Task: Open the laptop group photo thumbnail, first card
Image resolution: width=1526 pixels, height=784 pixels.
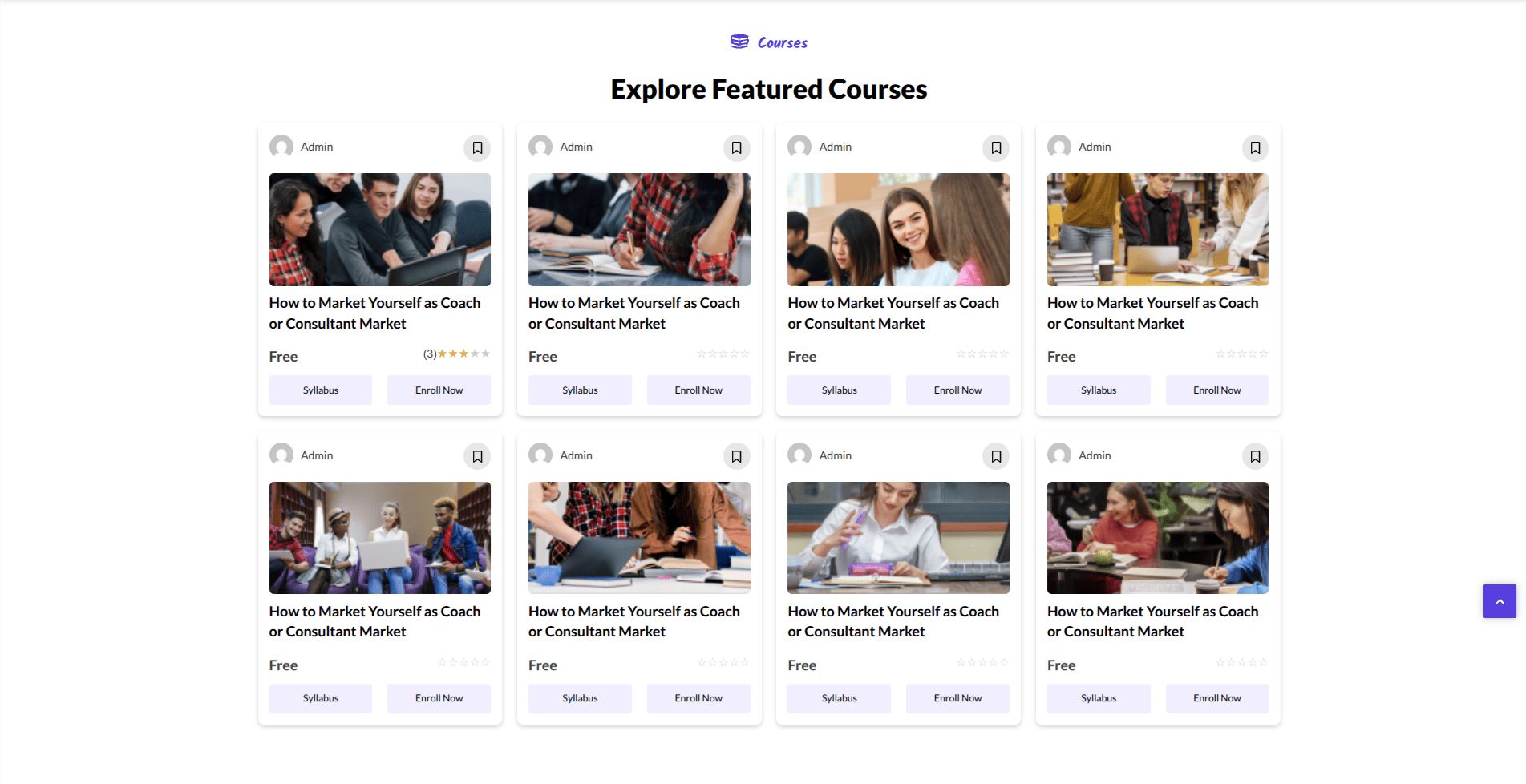Action: click(x=380, y=229)
